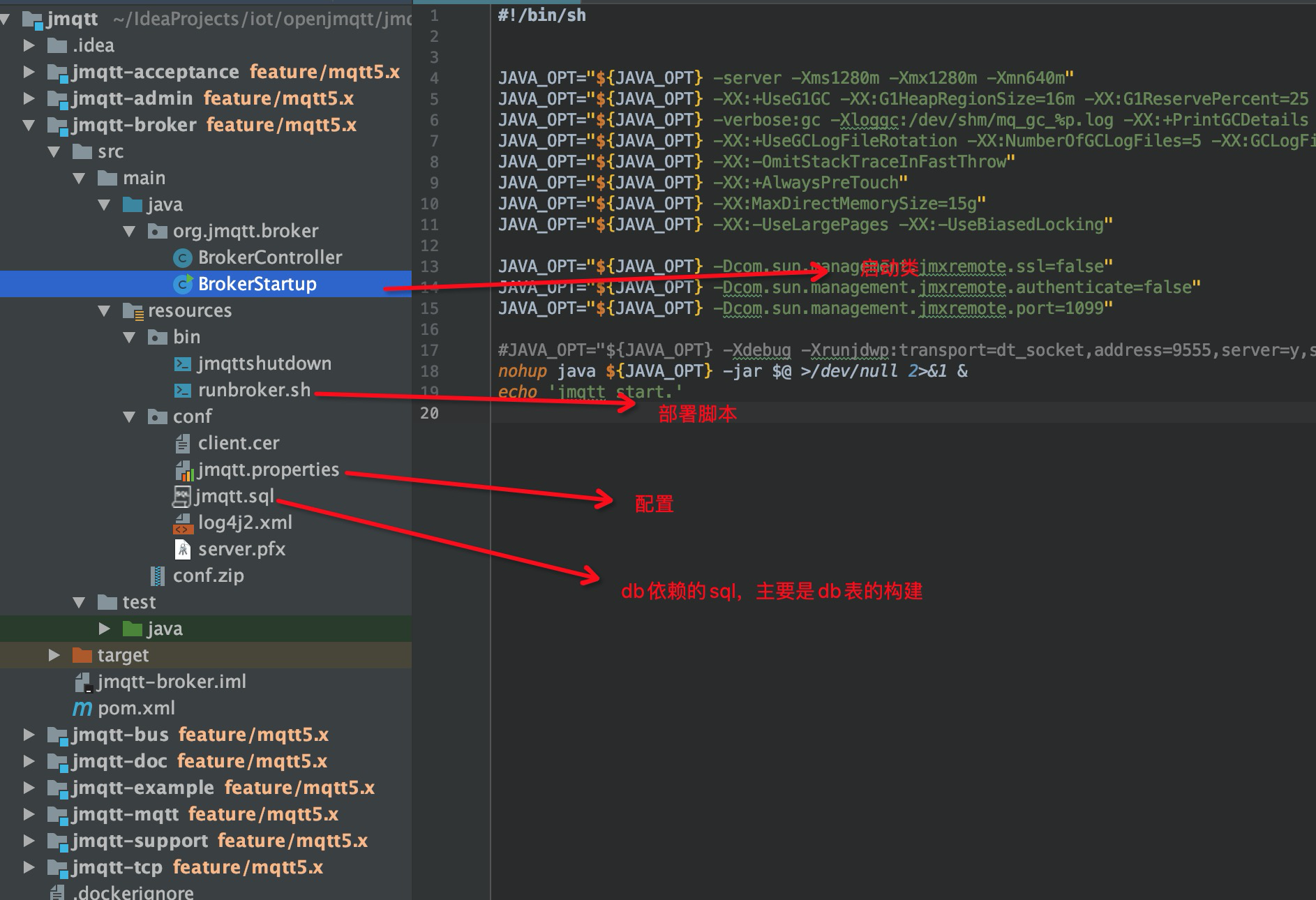Click the #!/bin/sh shebang line
1316x900 pixels.
(x=542, y=15)
